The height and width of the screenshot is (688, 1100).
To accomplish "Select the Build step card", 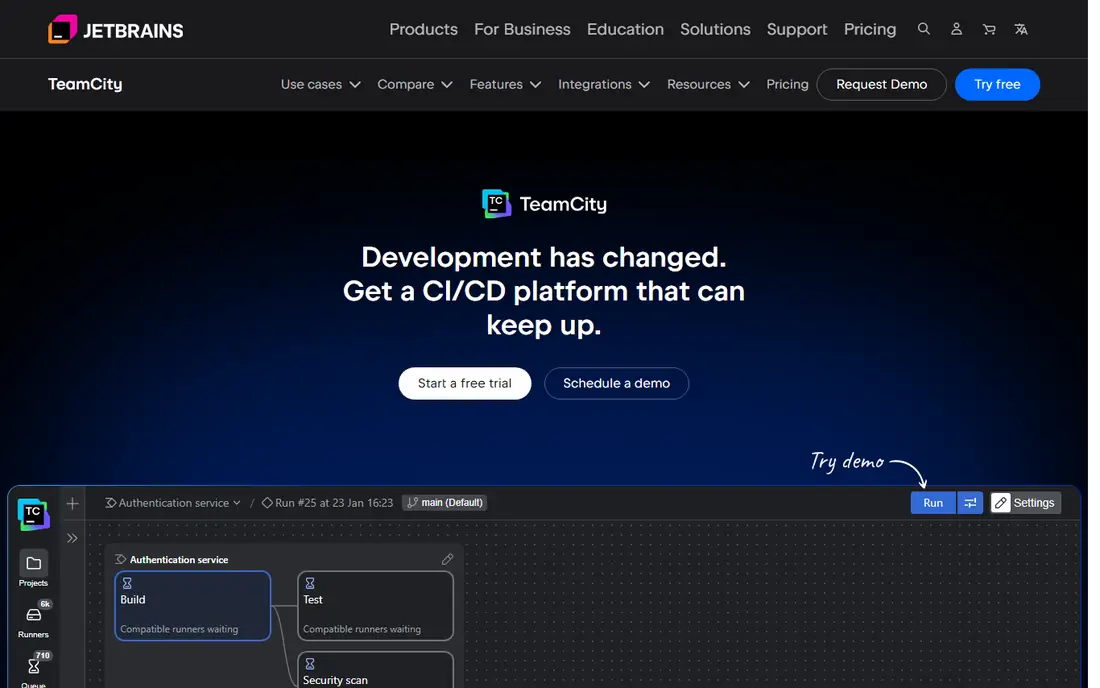I will click(x=193, y=605).
